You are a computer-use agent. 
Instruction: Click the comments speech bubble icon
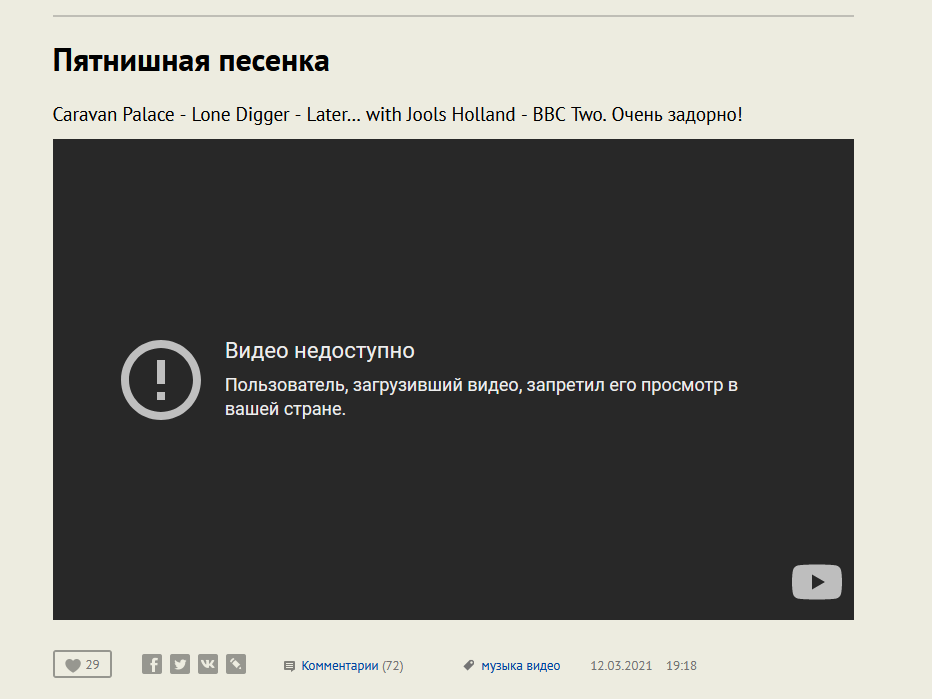pos(289,666)
